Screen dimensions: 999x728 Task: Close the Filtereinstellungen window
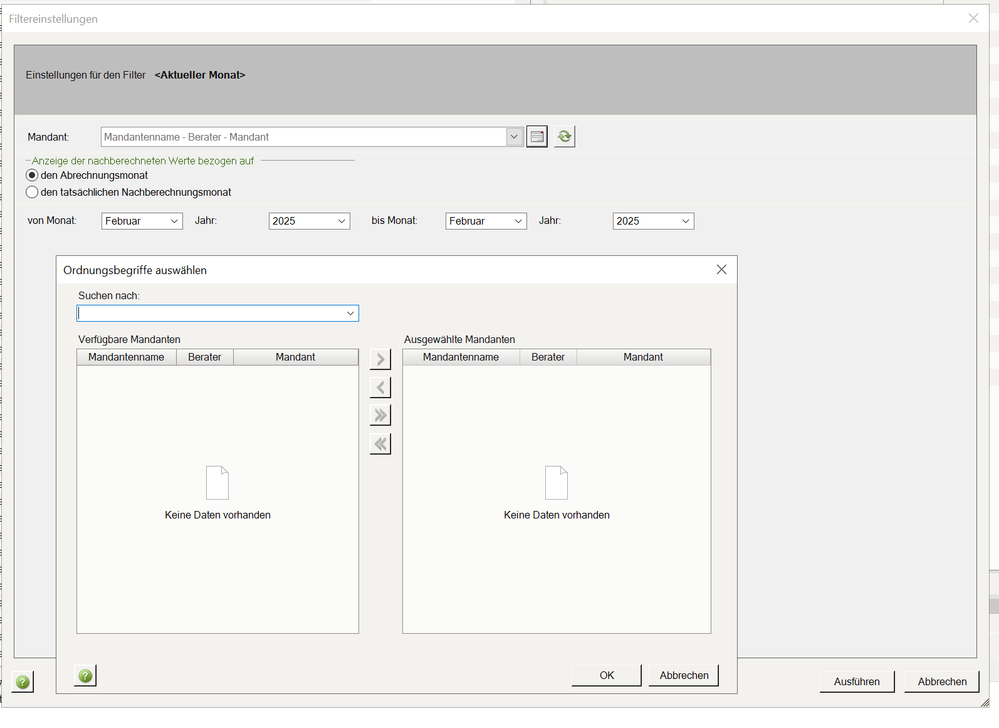tap(973, 18)
